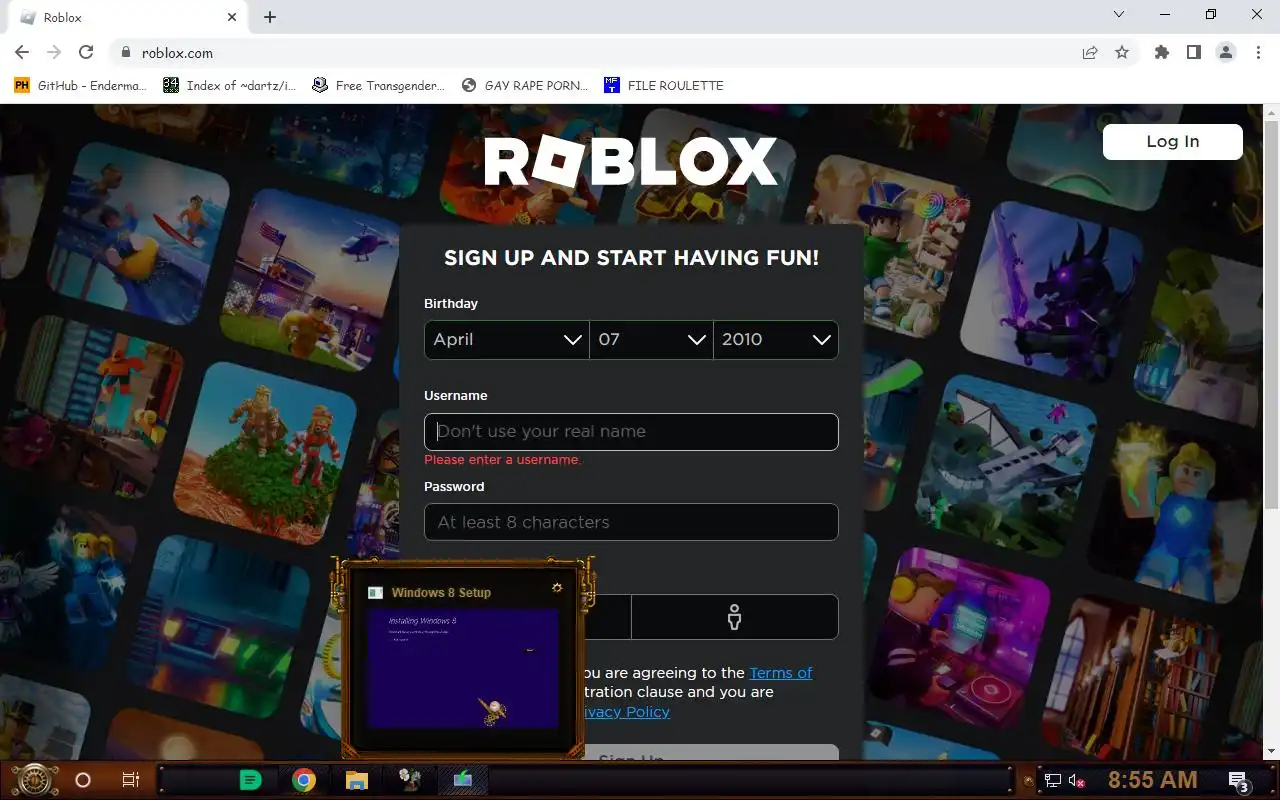
Task: Open the steampunk Start button
Action: tap(34, 780)
